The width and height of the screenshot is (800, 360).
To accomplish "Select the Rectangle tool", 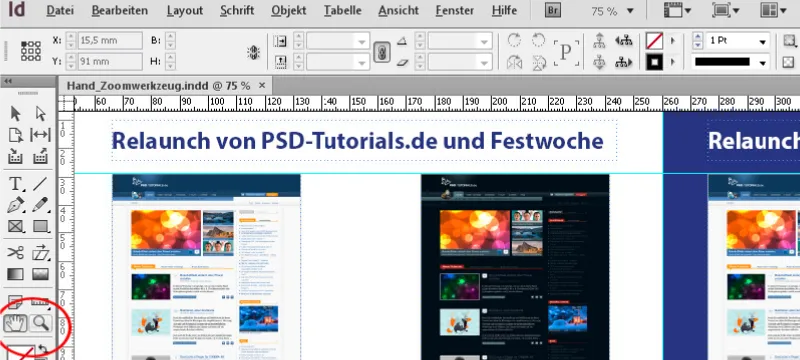I will 40,226.
